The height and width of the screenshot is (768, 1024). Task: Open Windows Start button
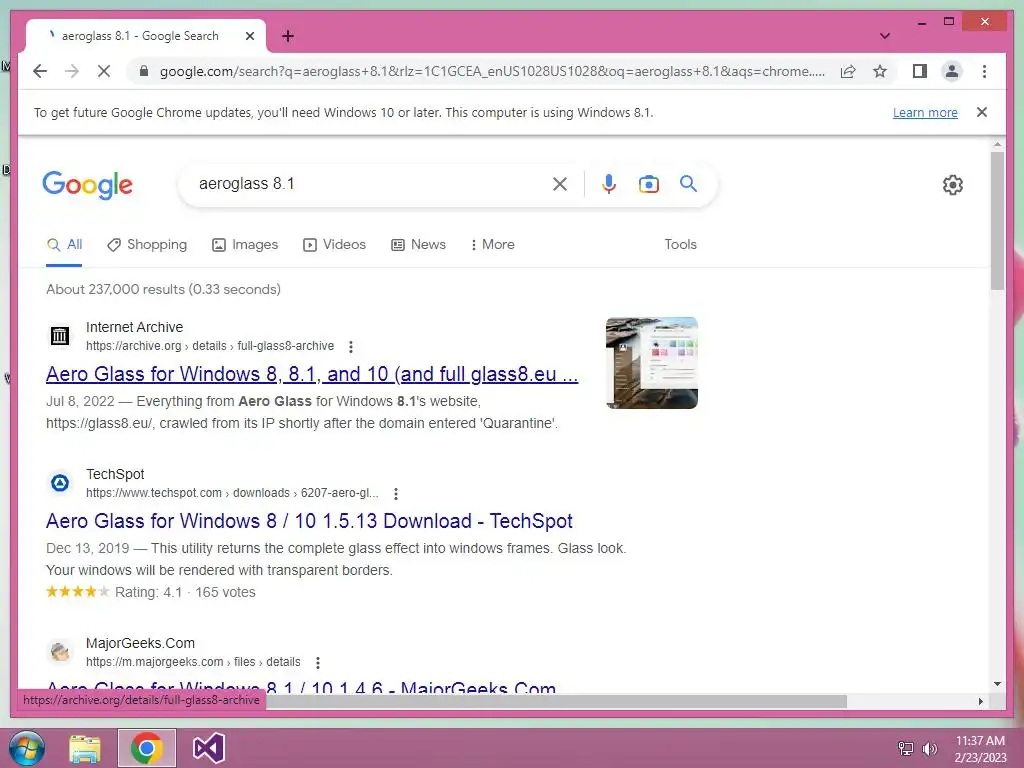point(27,748)
